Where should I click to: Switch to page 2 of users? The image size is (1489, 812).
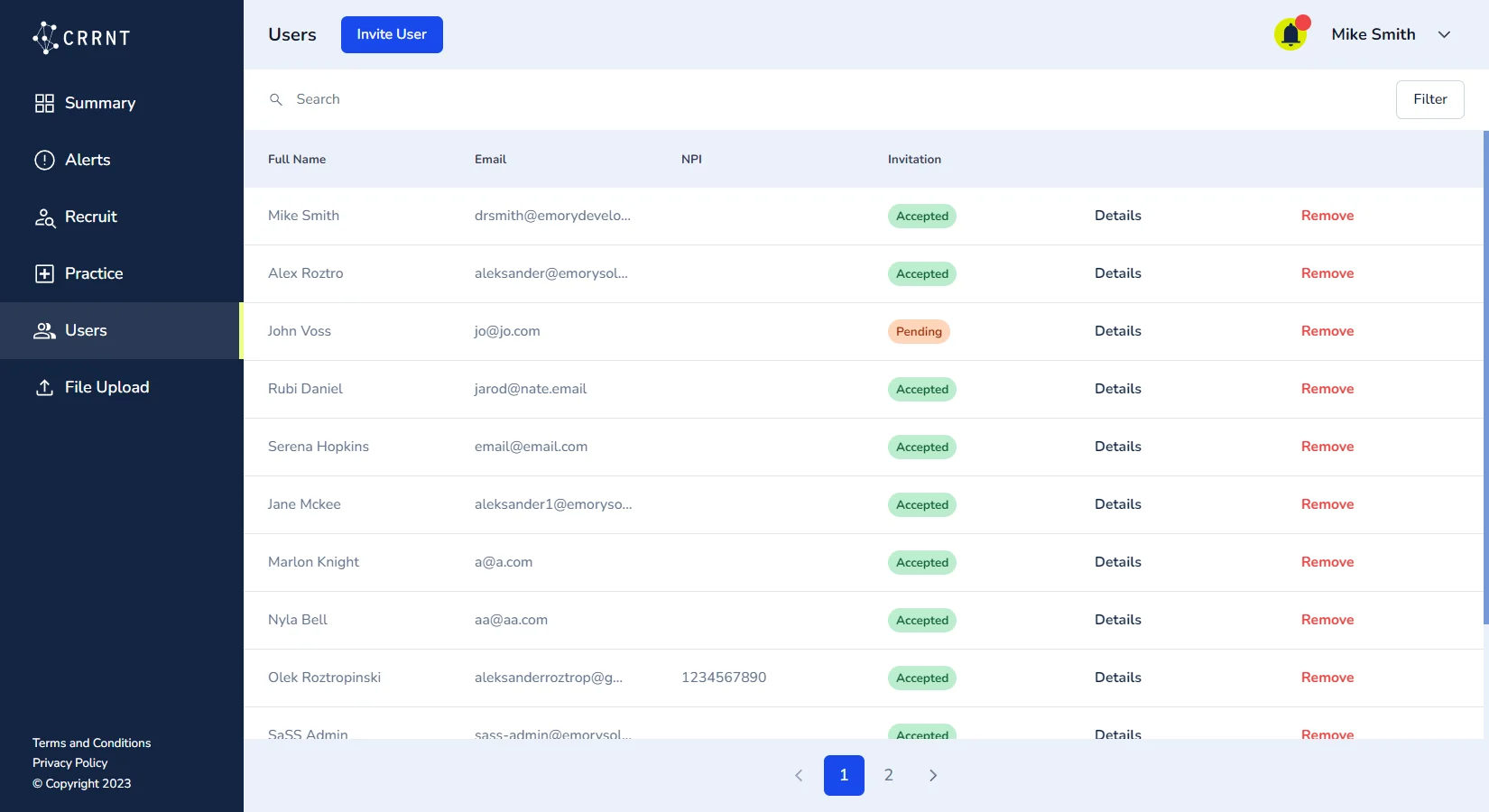pyautogui.click(x=889, y=776)
